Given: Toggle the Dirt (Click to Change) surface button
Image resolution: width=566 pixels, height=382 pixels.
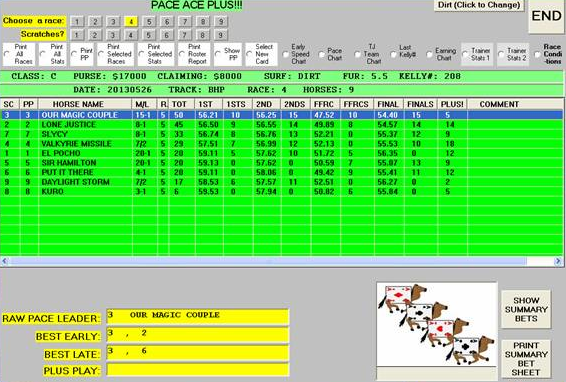Looking at the screenshot, I should pos(479,5).
